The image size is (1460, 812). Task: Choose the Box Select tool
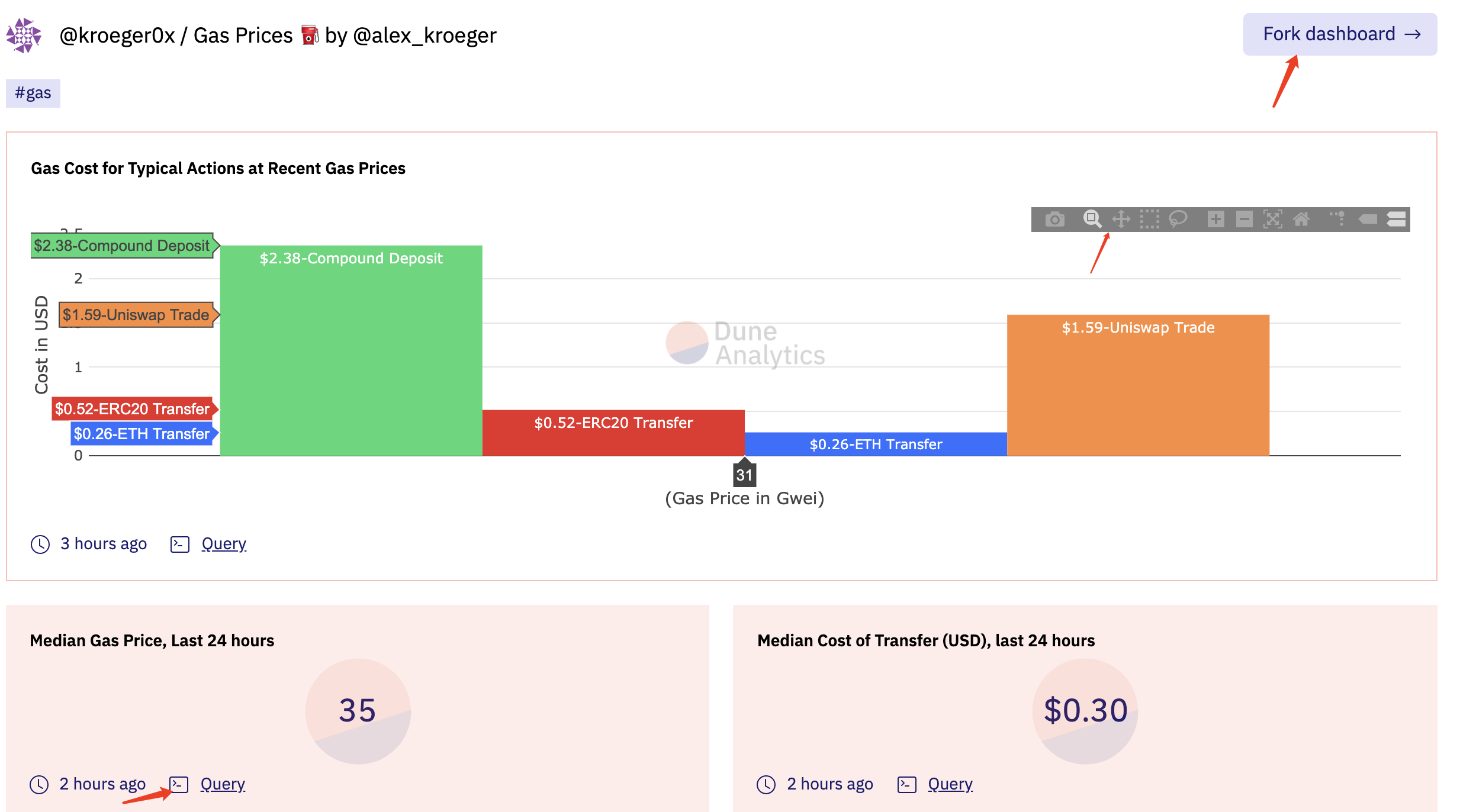[1149, 220]
